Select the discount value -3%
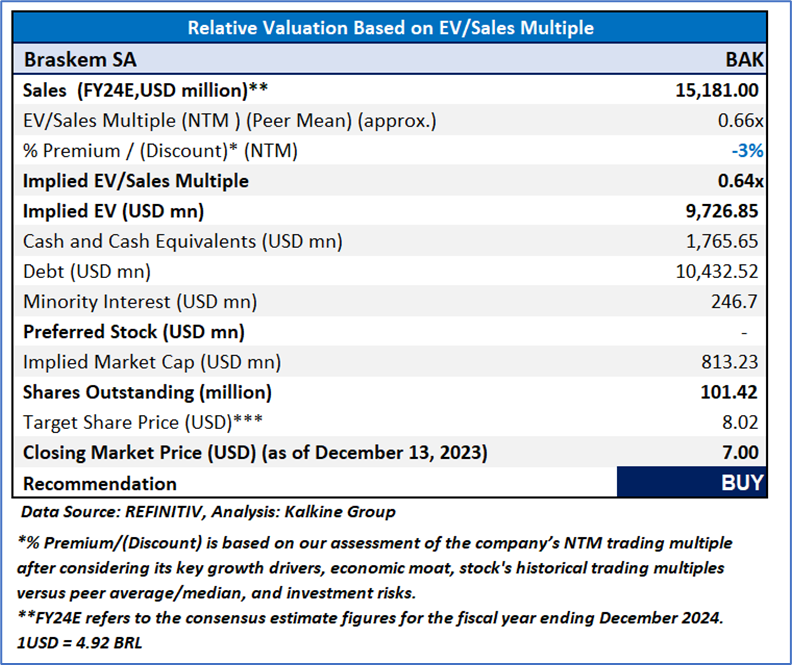Image resolution: width=792 pixels, height=665 pixels. tap(748, 150)
